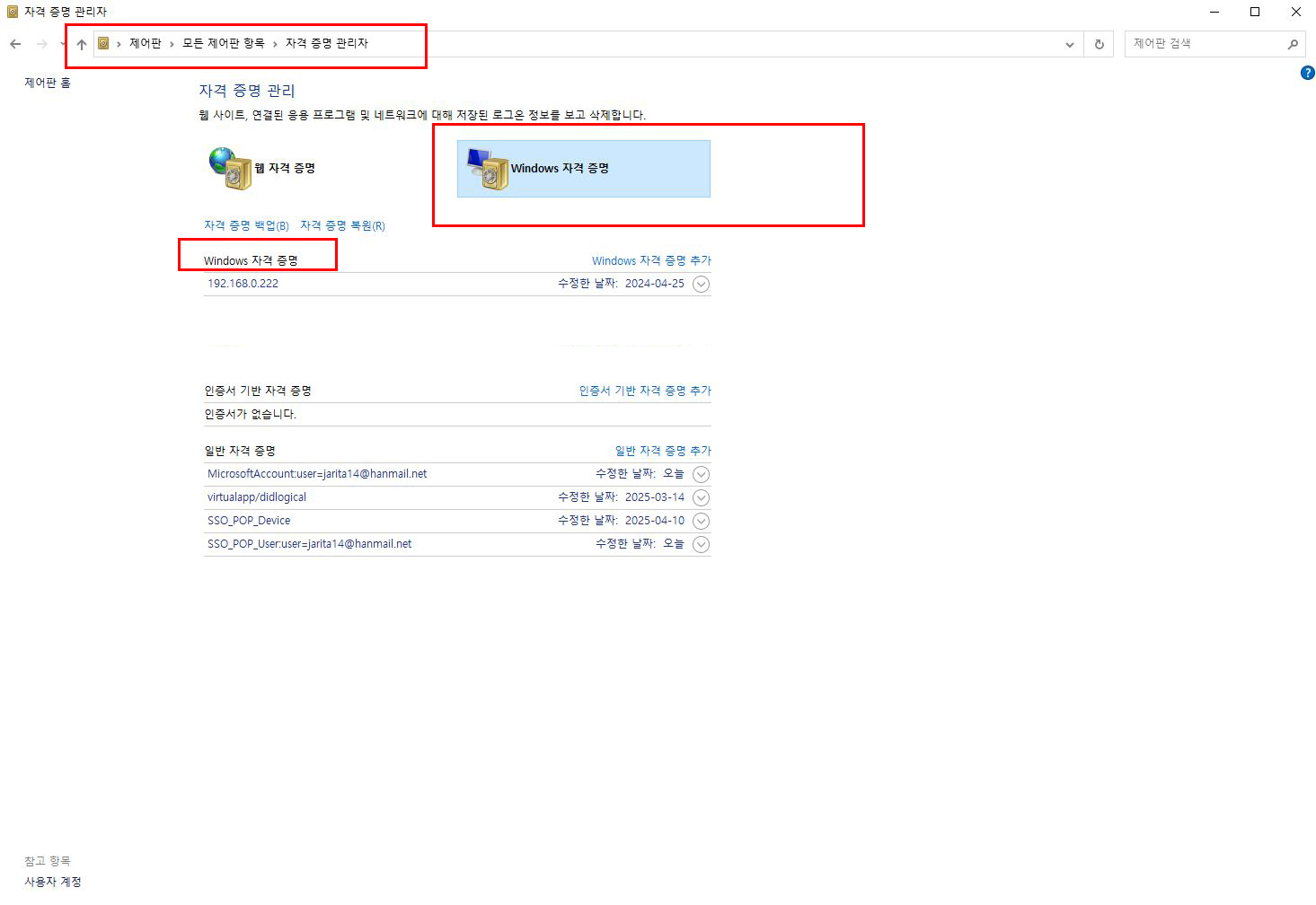Select 모든 제어판 항목 in breadcrumb
The image size is (1316, 905).
223,43
